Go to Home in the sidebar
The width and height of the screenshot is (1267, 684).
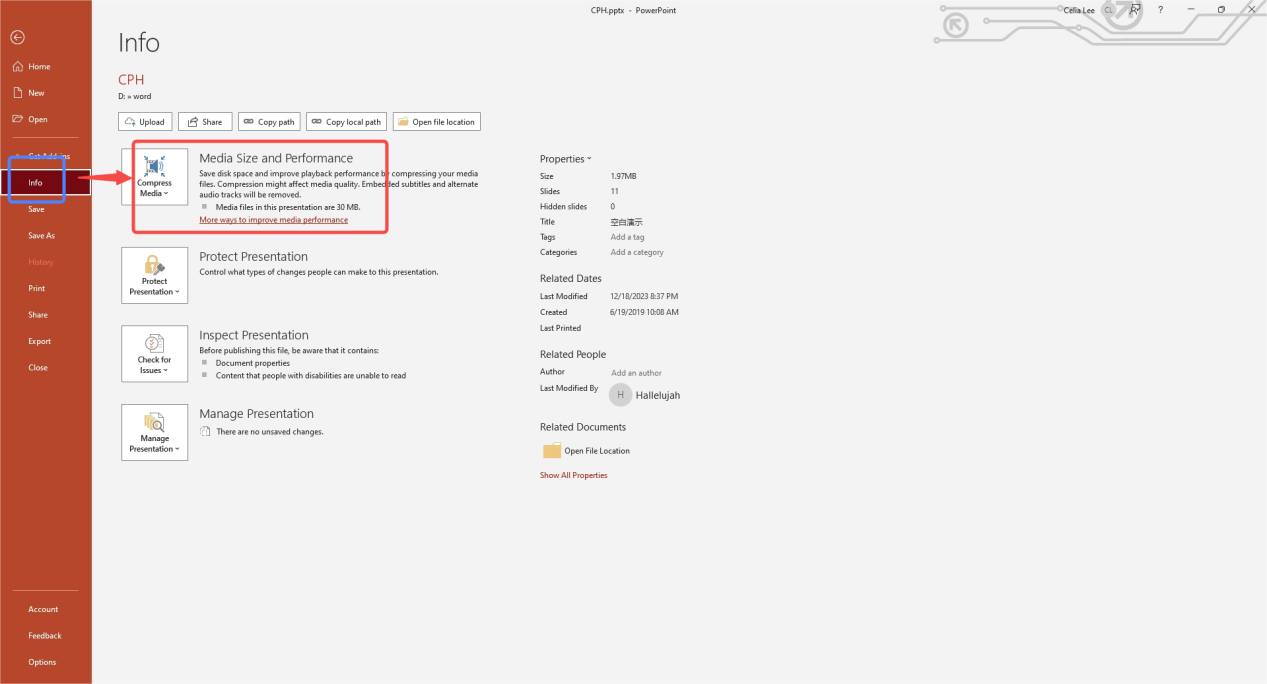pos(39,67)
